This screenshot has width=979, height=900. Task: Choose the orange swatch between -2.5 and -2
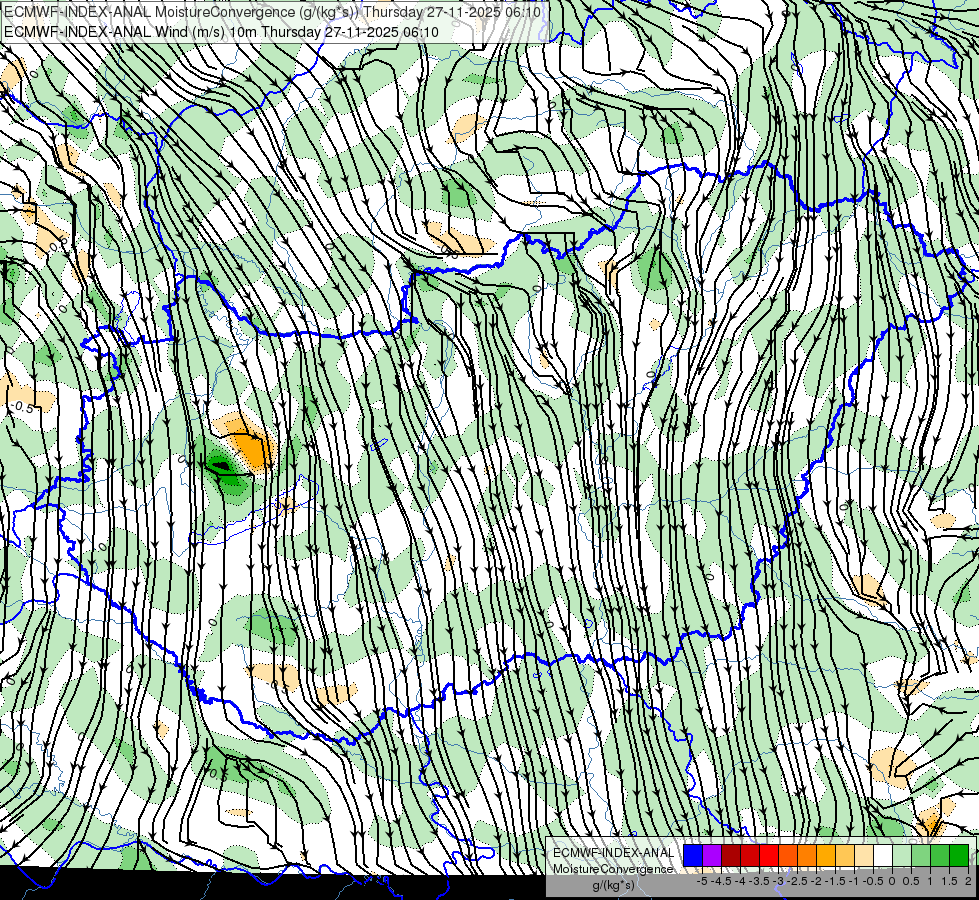(x=807, y=855)
